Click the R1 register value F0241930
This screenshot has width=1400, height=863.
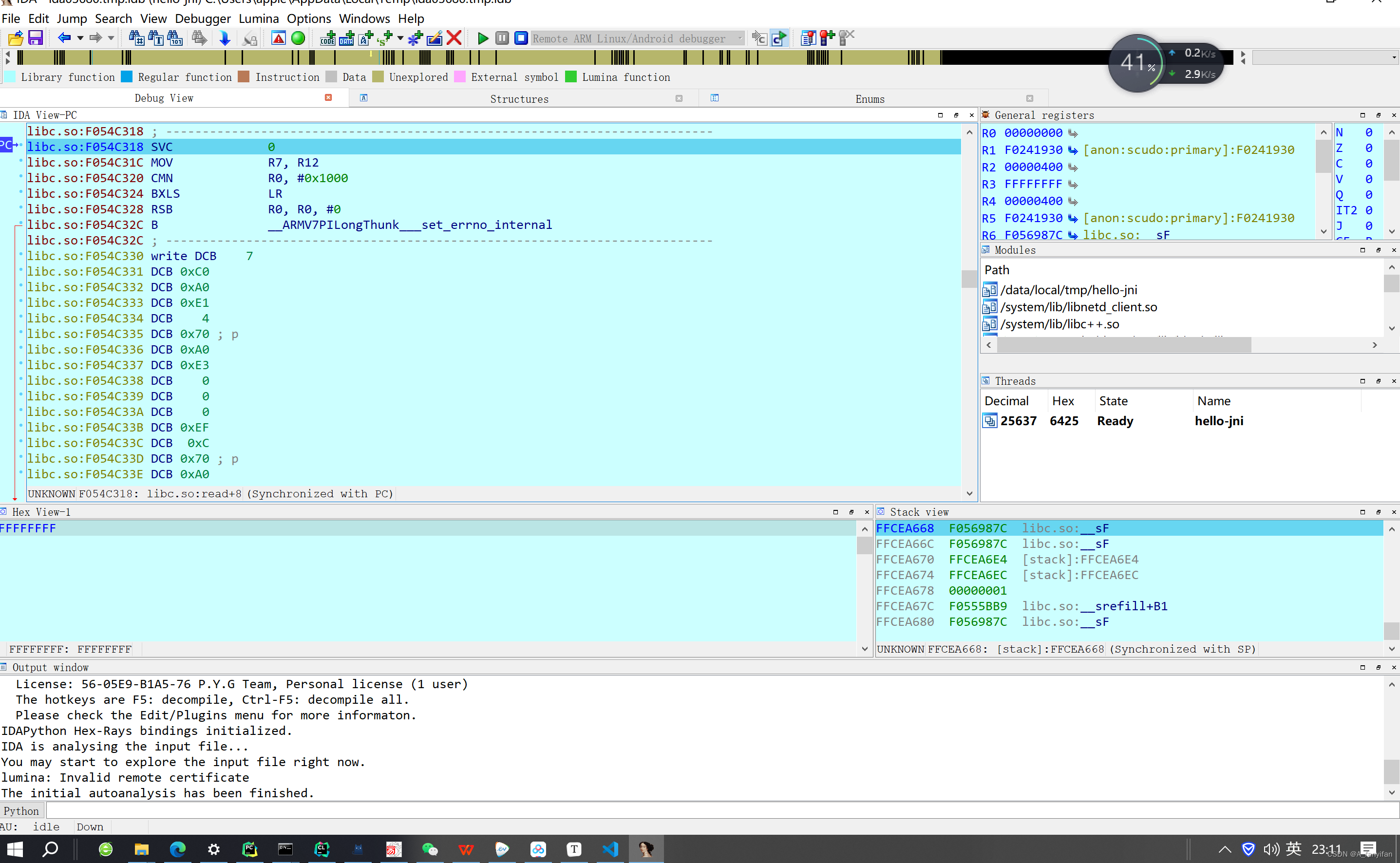point(1034,150)
